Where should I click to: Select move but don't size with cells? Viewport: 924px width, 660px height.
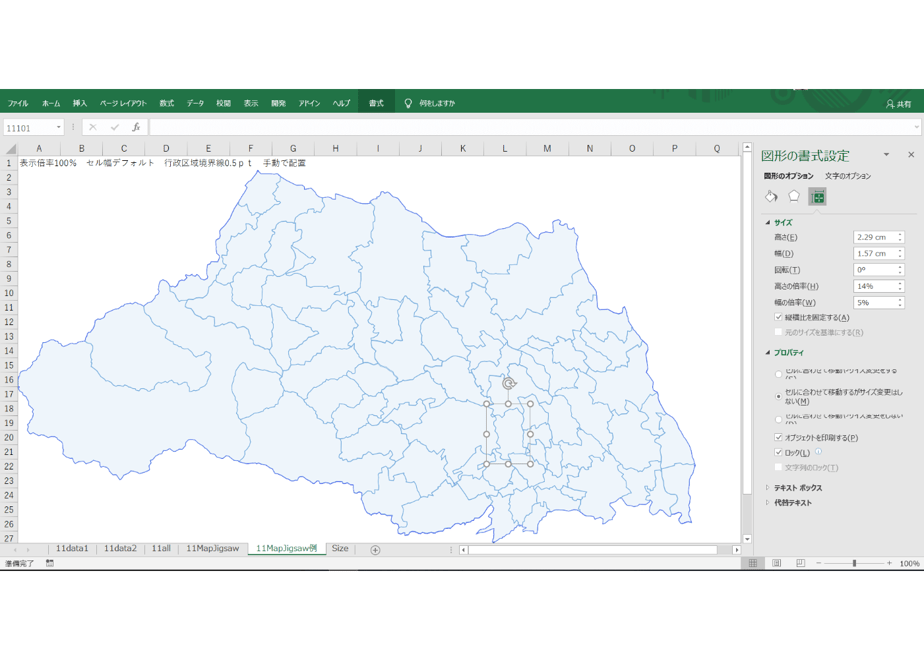pyautogui.click(x=778, y=397)
